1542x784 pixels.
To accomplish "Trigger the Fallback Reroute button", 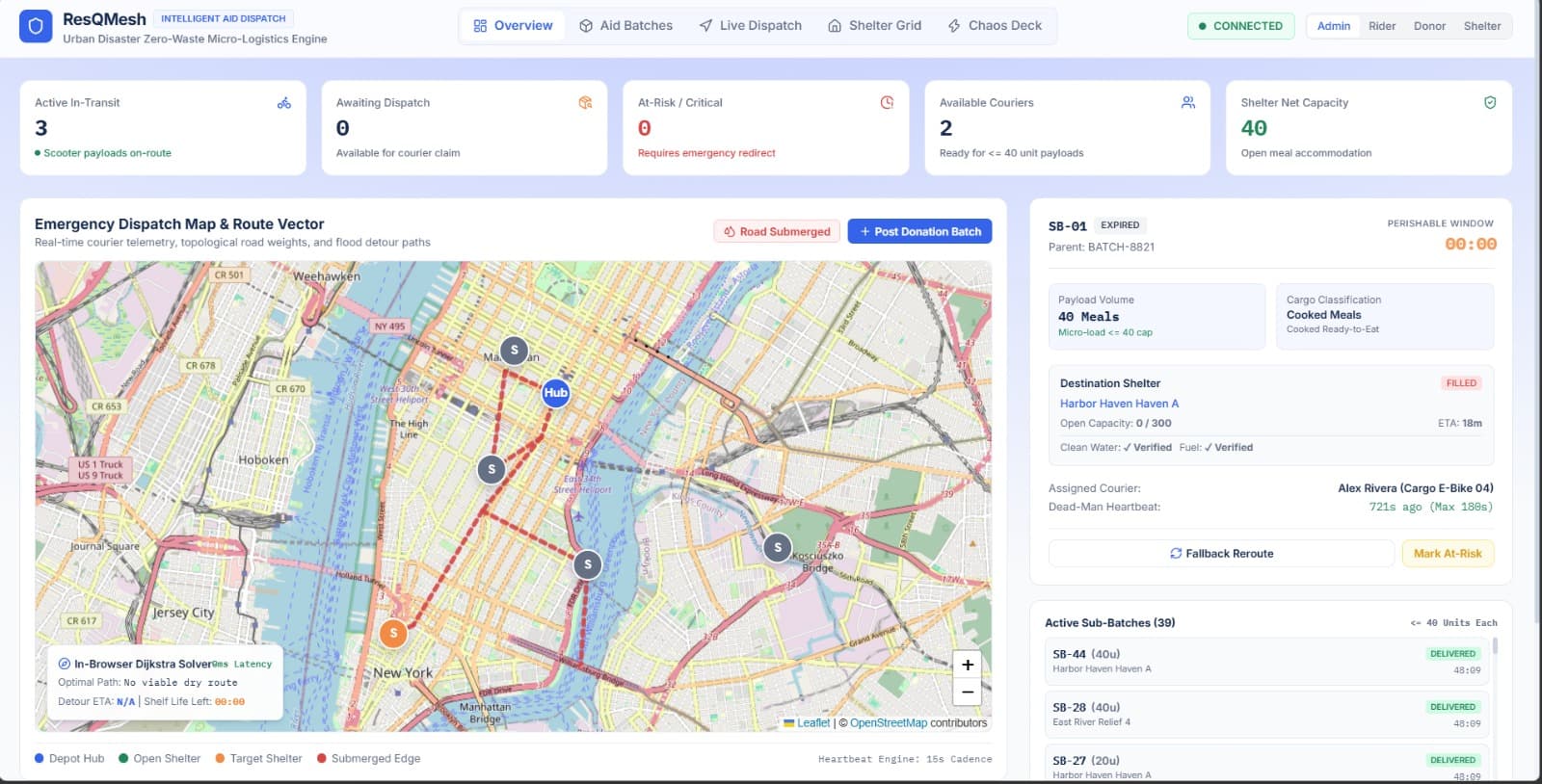I will tap(1221, 554).
